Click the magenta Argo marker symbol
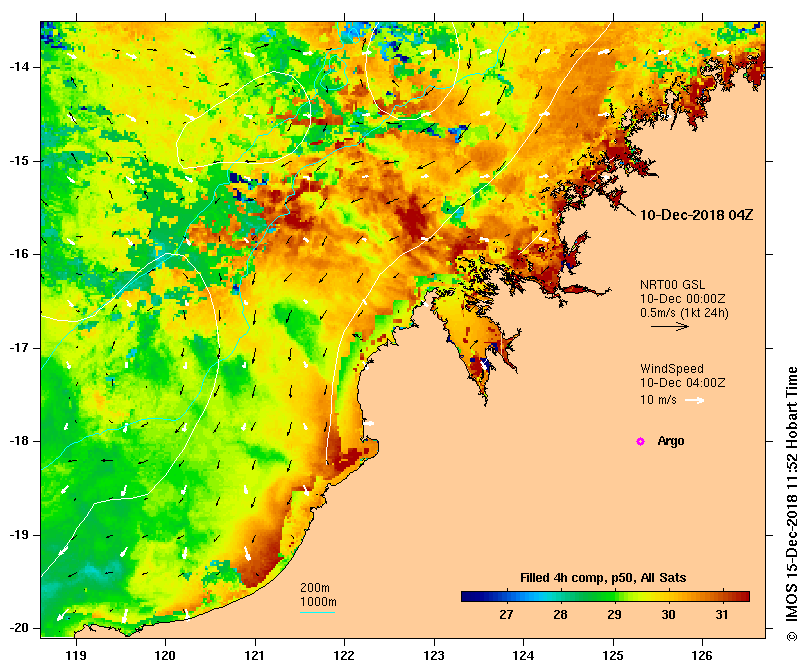The width and height of the screenshot is (809, 672). [640, 441]
